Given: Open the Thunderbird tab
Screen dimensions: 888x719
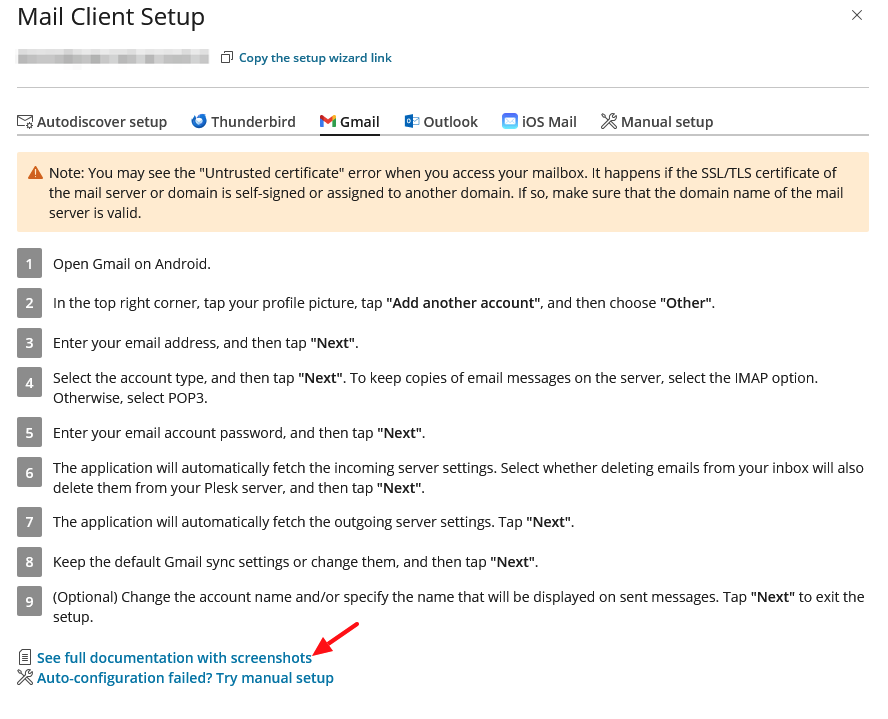Looking at the screenshot, I should coord(244,122).
